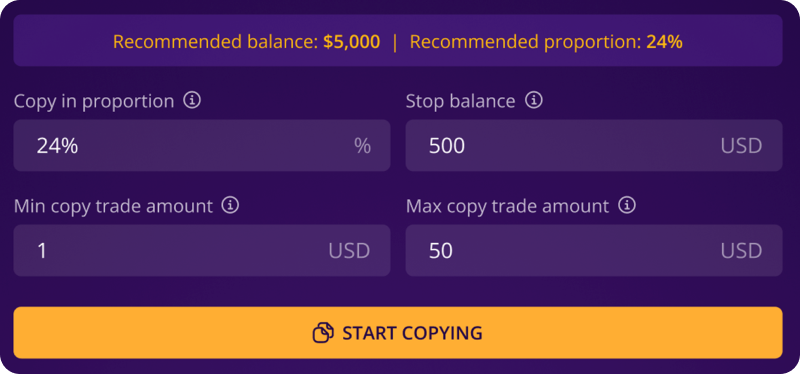Select the Stop balance input with 500
Image resolution: width=800 pixels, height=374 pixels.
594,145
